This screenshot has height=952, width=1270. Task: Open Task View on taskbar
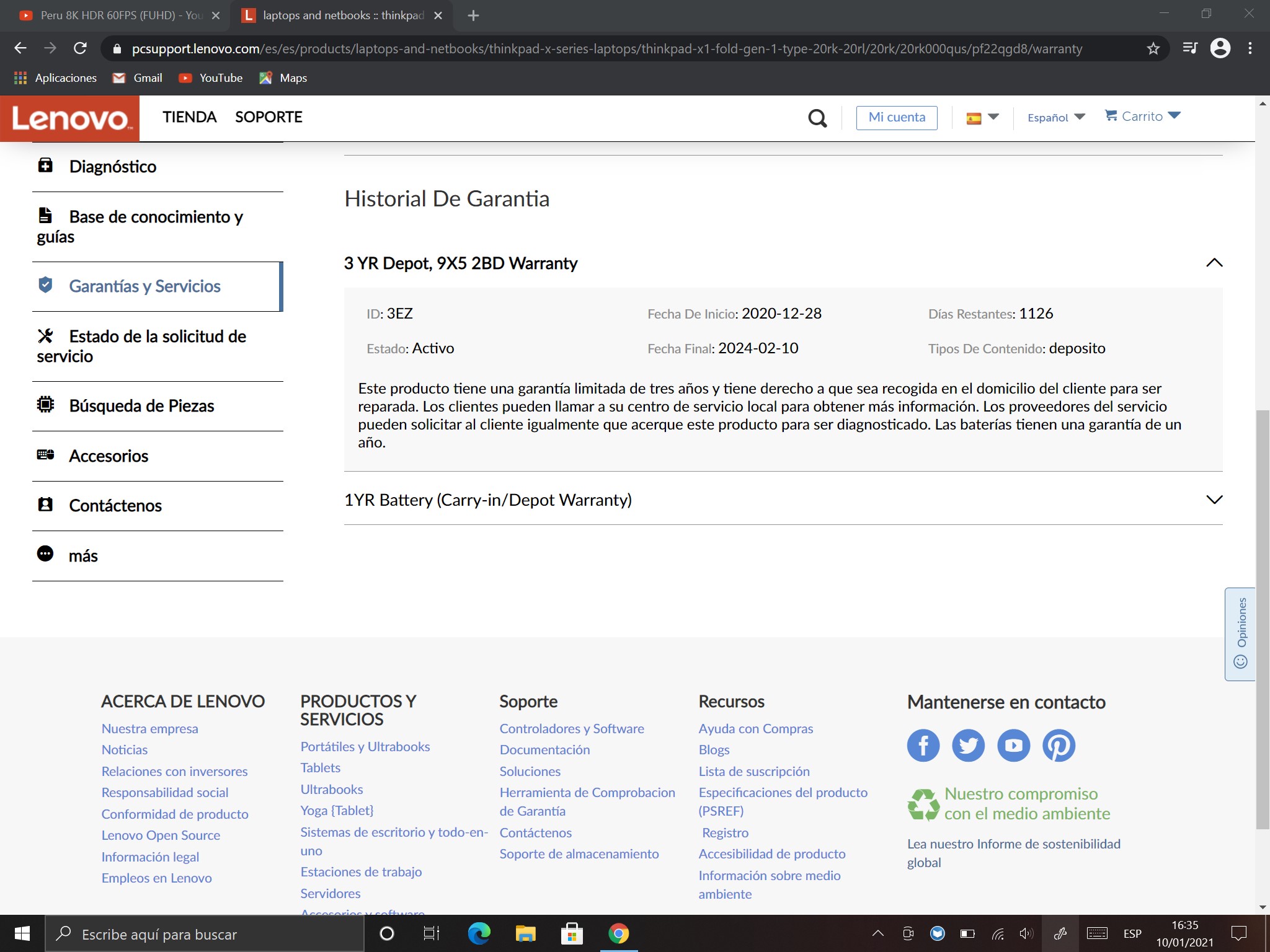coord(432,934)
